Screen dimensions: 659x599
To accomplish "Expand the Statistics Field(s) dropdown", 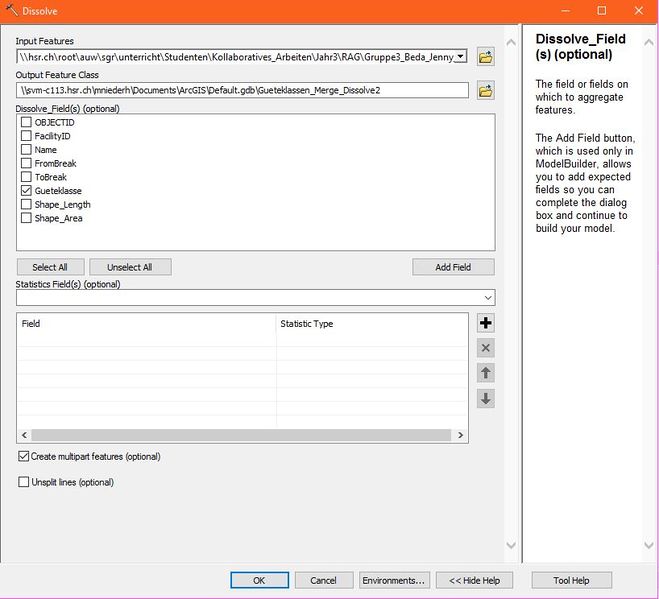I will click(x=488, y=298).
